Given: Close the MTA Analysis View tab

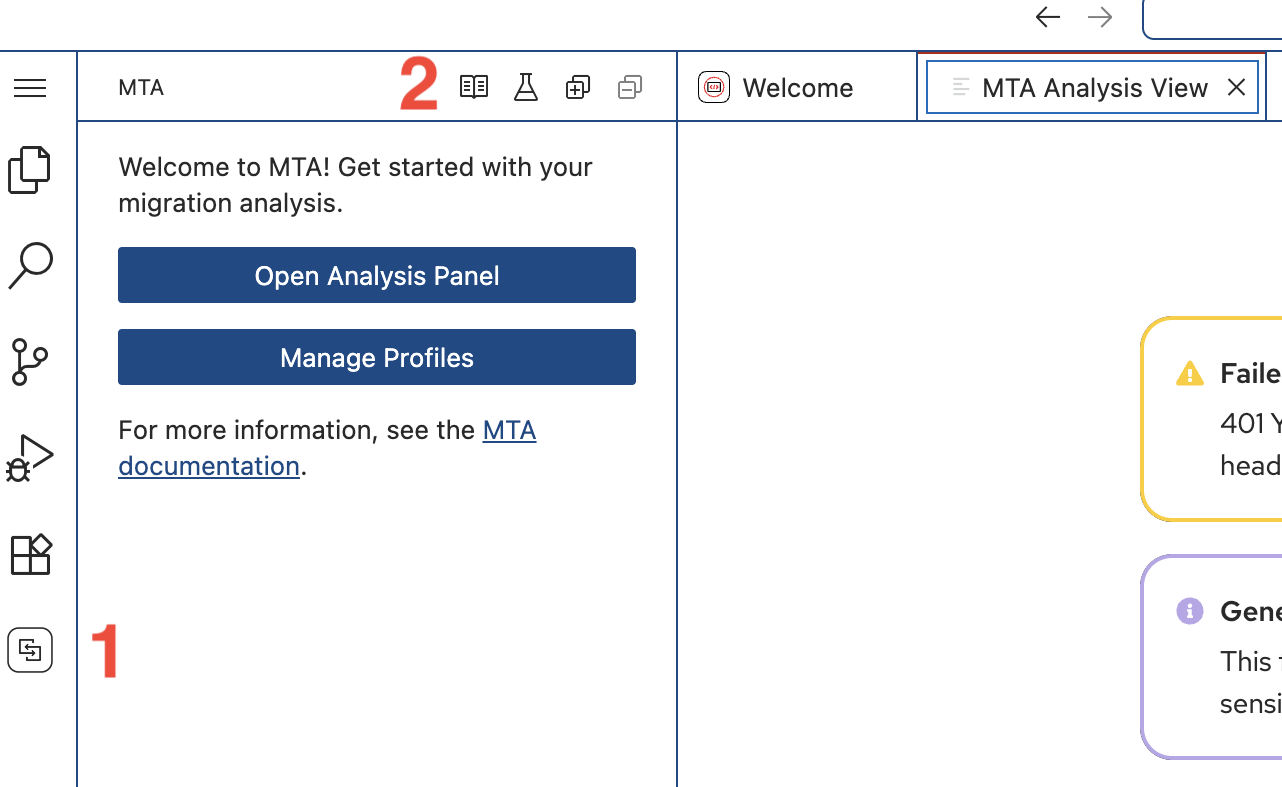Looking at the screenshot, I should (1236, 88).
